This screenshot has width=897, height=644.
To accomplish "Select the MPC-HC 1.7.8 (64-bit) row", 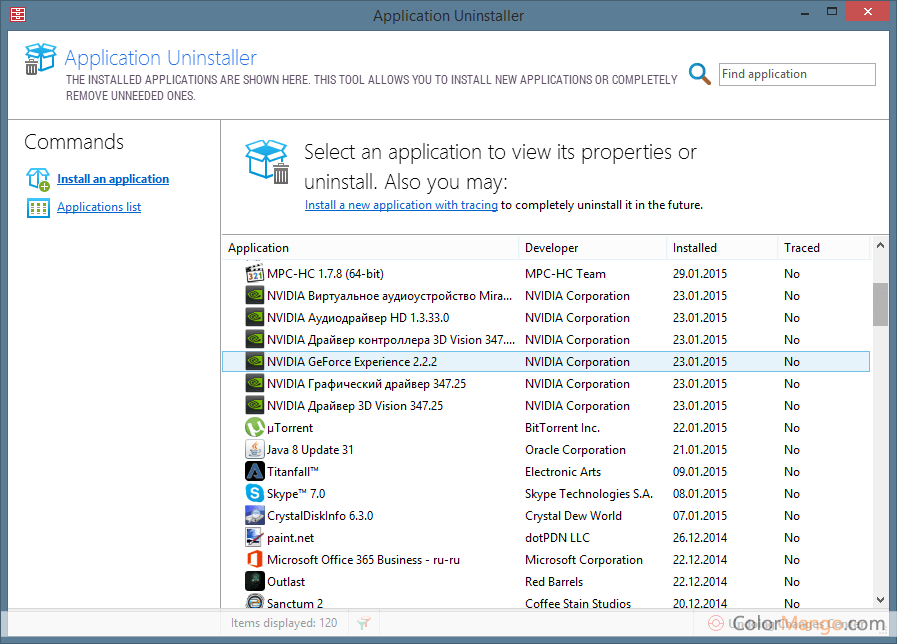I will point(546,273).
